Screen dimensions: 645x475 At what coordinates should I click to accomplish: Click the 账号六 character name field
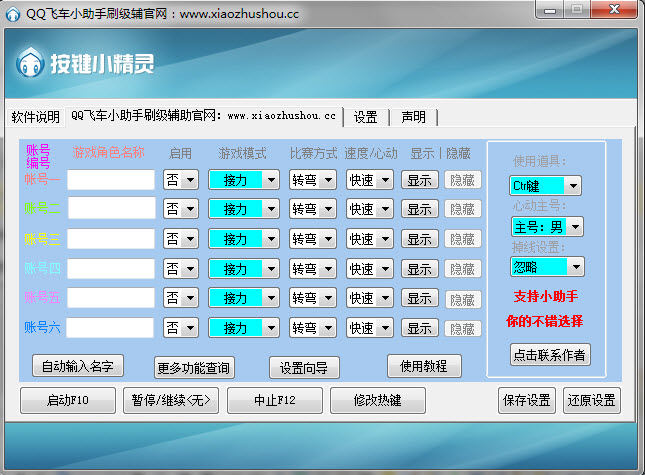pos(110,328)
